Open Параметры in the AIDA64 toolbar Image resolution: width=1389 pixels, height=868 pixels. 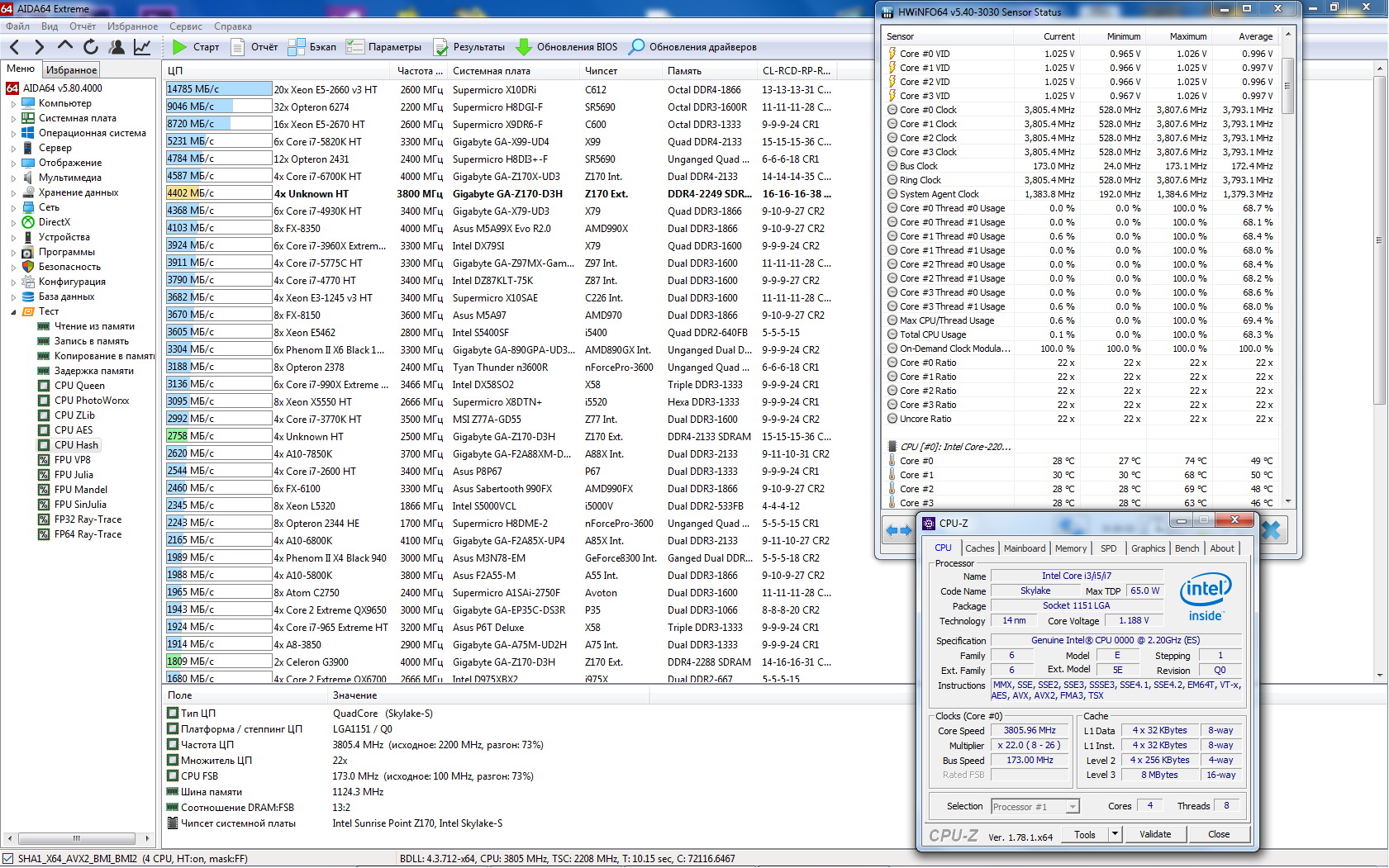click(384, 47)
